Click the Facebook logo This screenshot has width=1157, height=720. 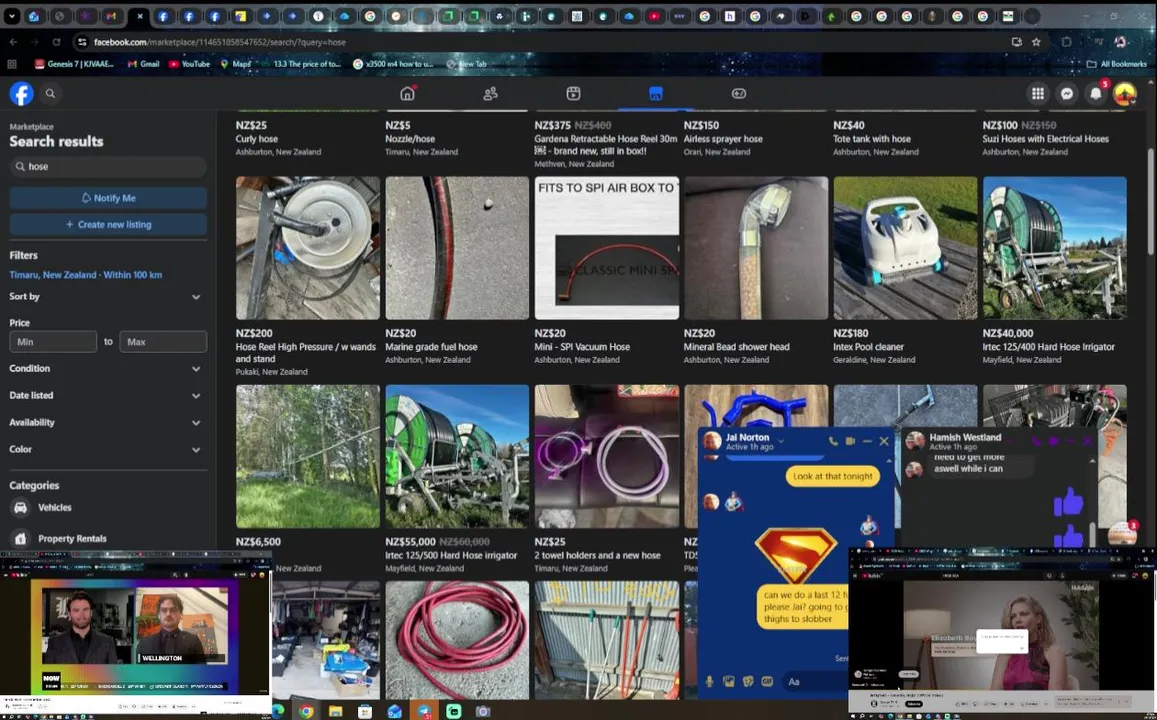click(21, 94)
